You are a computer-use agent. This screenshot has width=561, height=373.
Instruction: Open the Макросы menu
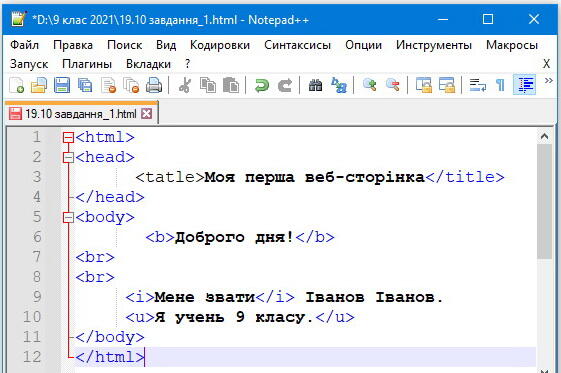tap(512, 45)
